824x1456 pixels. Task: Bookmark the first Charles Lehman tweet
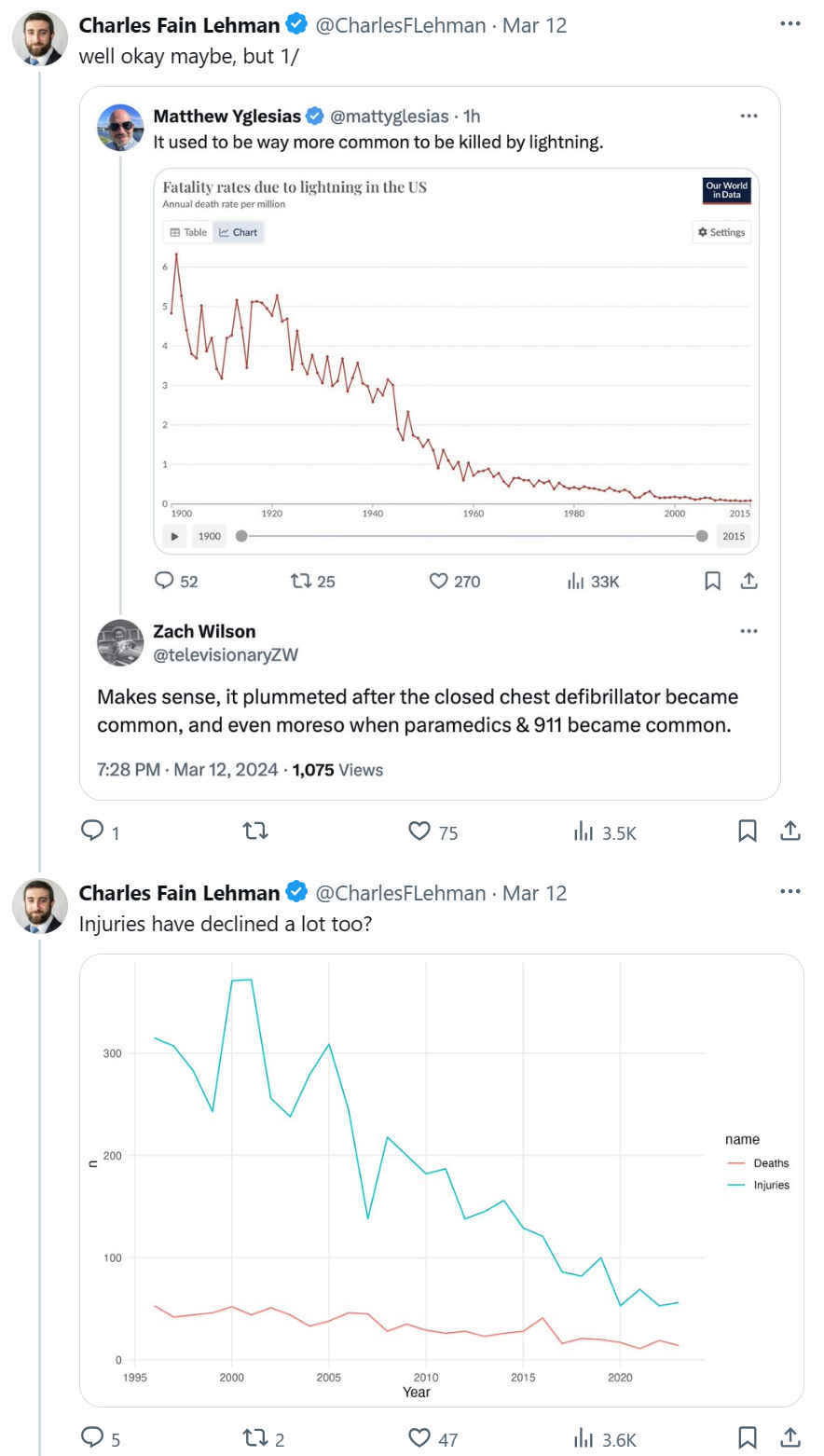(x=748, y=831)
